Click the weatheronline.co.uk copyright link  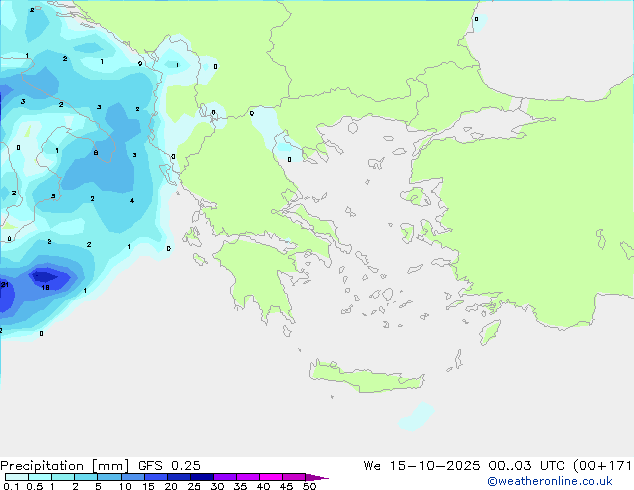[x=549, y=481]
